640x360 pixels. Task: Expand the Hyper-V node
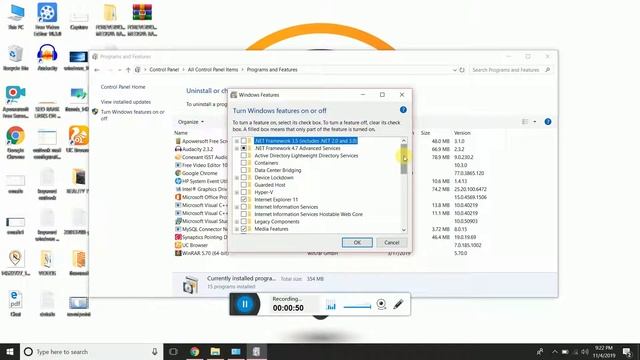click(x=237, y=192)
